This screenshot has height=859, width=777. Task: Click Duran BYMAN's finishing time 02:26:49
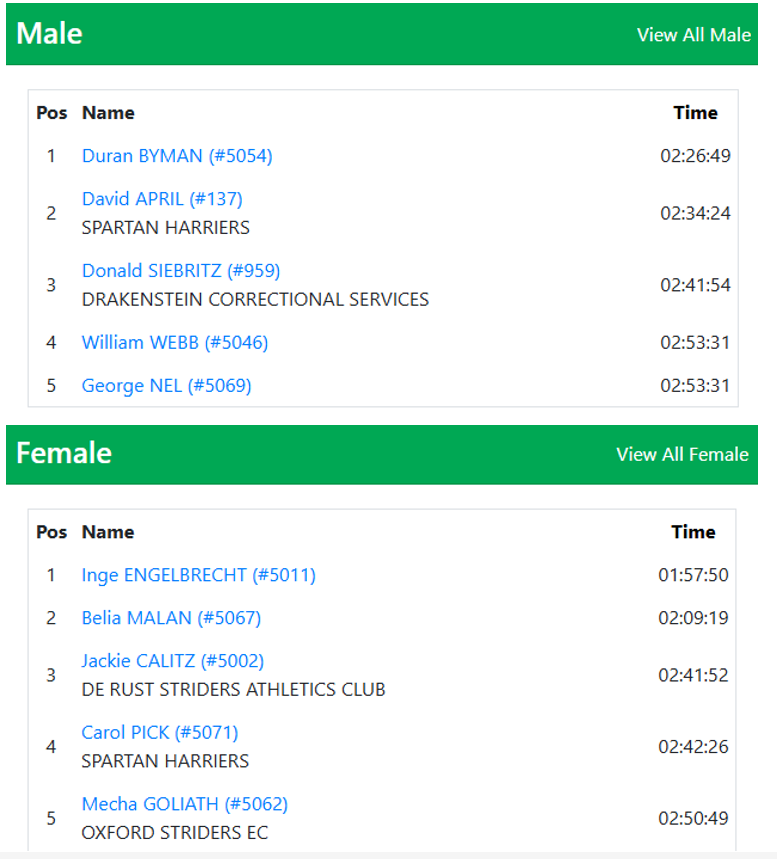coord(695,156)
